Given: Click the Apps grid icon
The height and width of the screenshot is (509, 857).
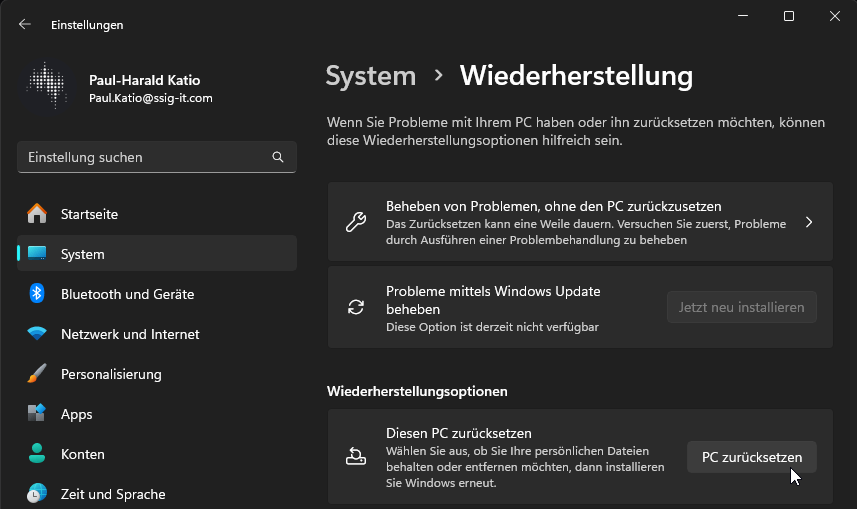Looking at the screenshot, I should [37, 413].
